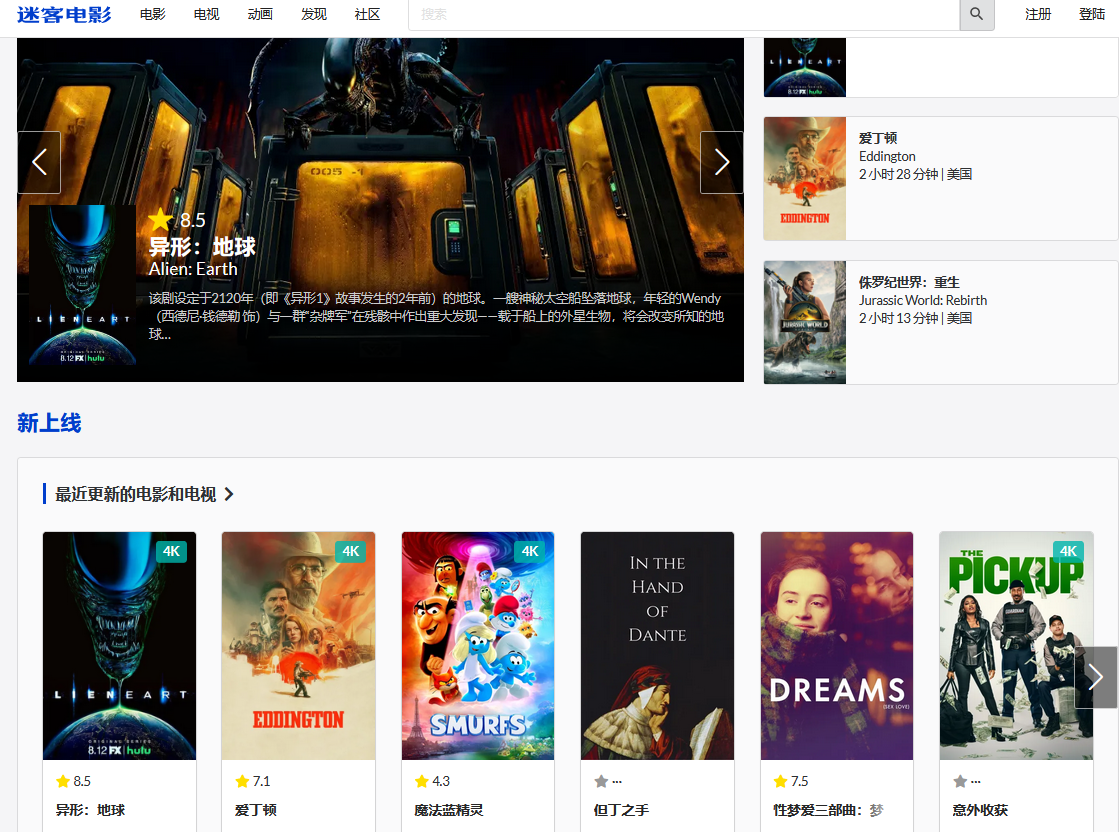Open 性梦爱三部曲：梦 card title
1119x832 pixels.
829,810
